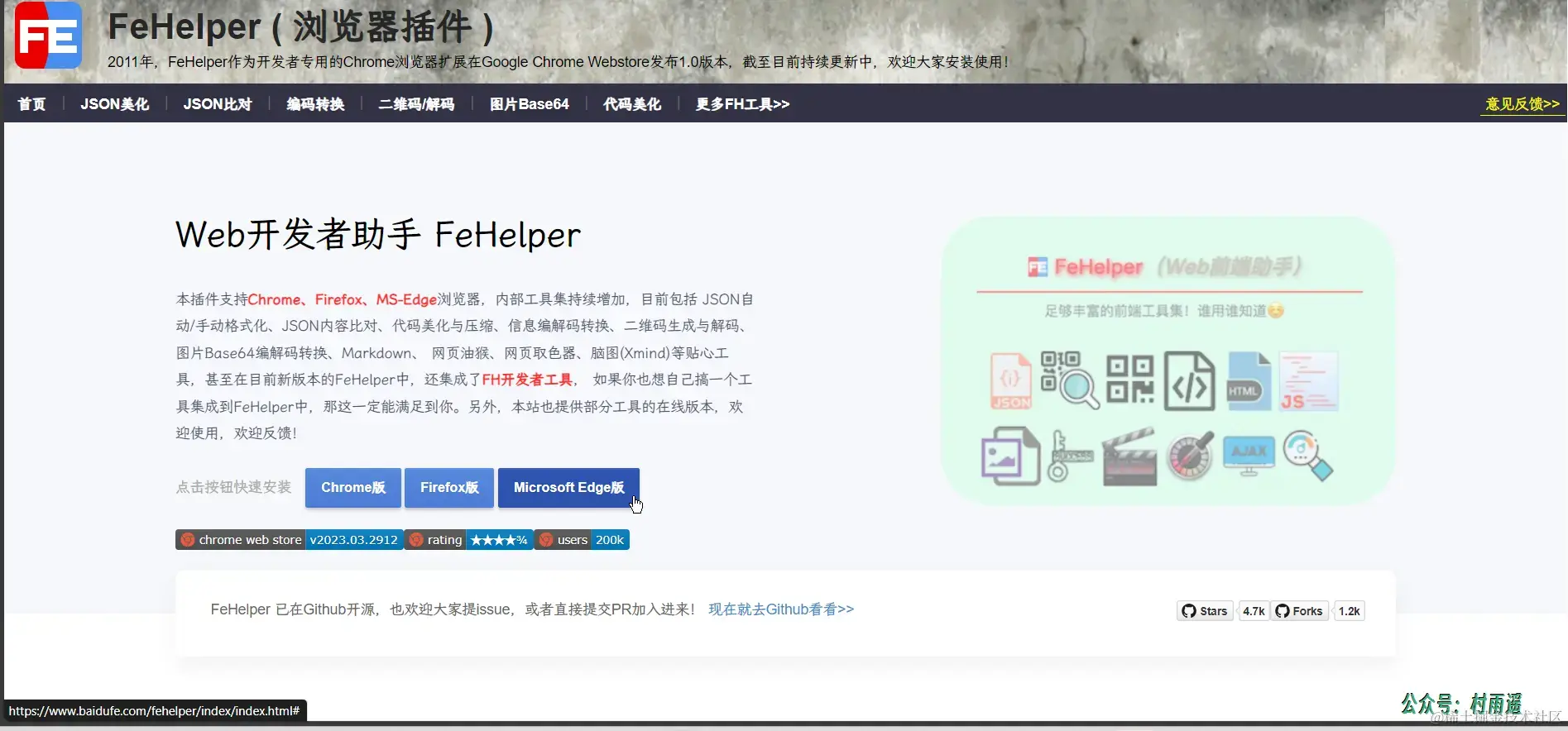This screenshot has width=1568, height=731.
Task: Click the users 200k badge
Action: [x=582, y=540]
